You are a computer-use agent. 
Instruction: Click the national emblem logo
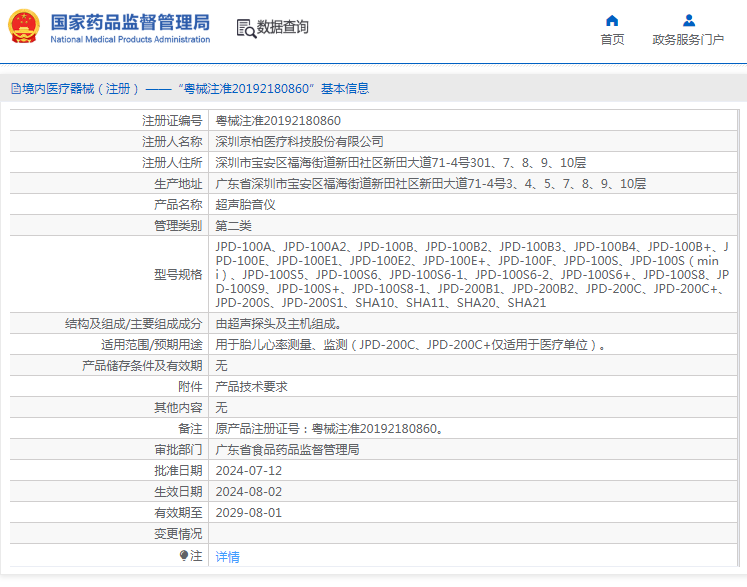click(24, 27)
